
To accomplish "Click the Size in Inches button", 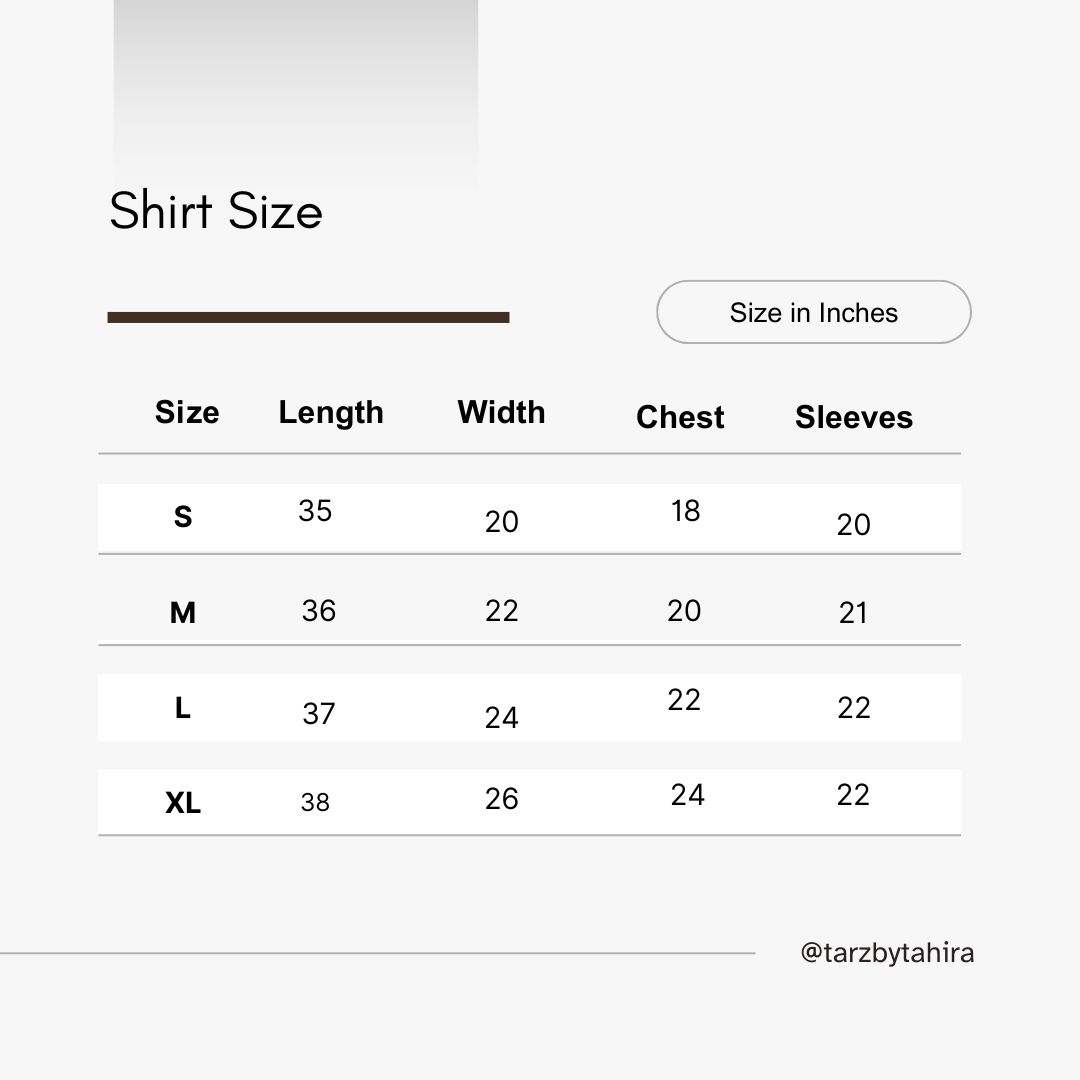I will tap(813, 312).
